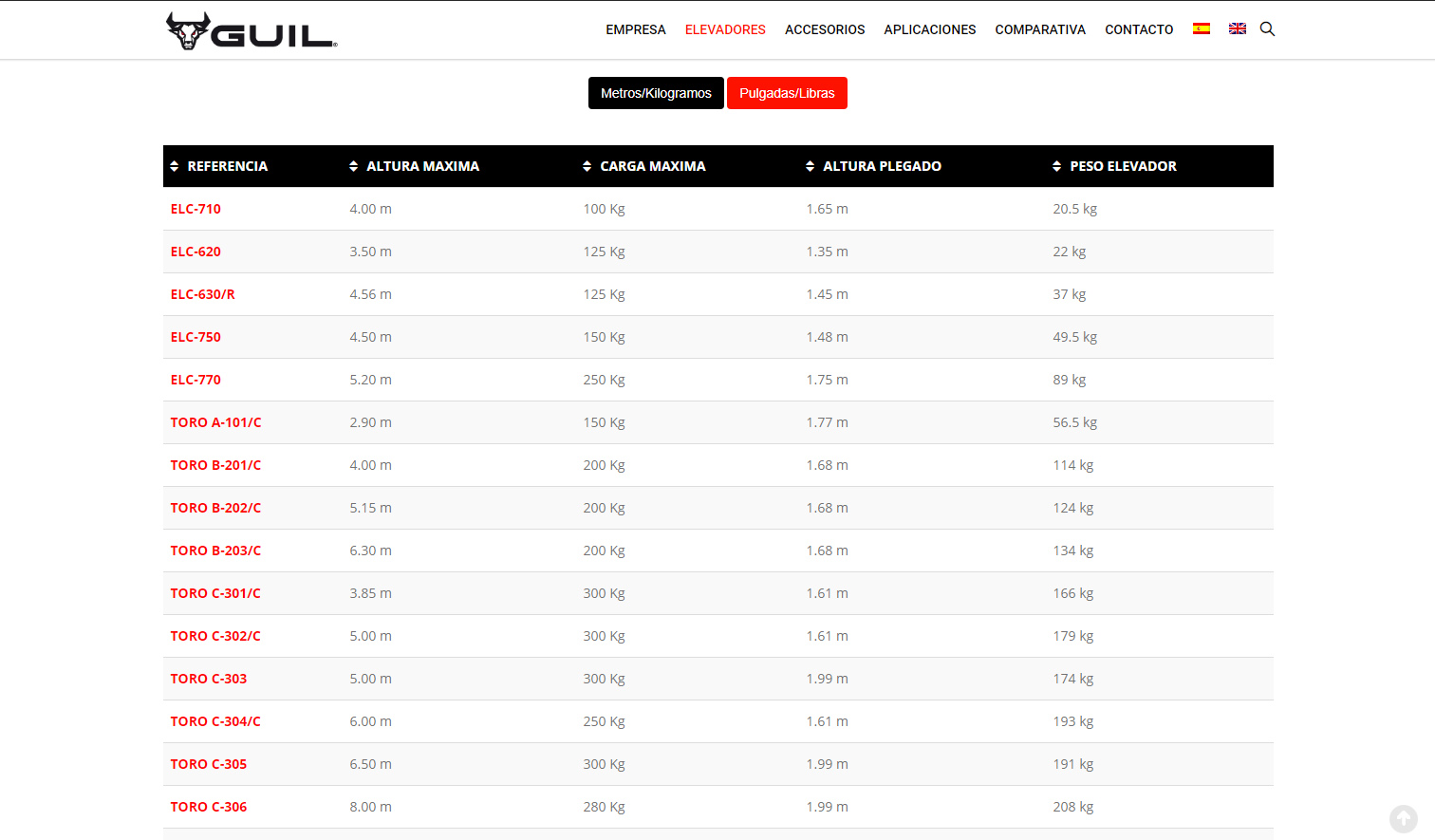Open the TORO B-202/C product link
The height and width of the screenshot is (840, 1435).
pyautogui.click(x=215, y=508)
